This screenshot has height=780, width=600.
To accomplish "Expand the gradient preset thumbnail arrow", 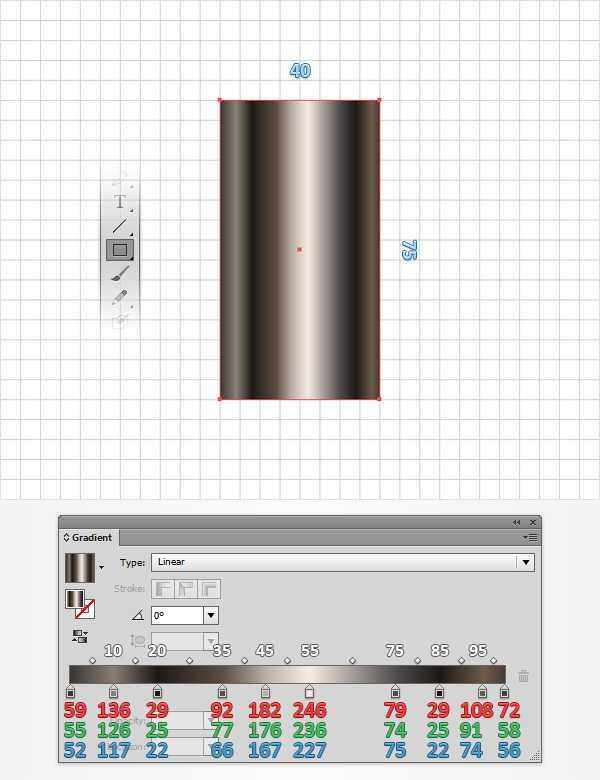I will 101,567.
